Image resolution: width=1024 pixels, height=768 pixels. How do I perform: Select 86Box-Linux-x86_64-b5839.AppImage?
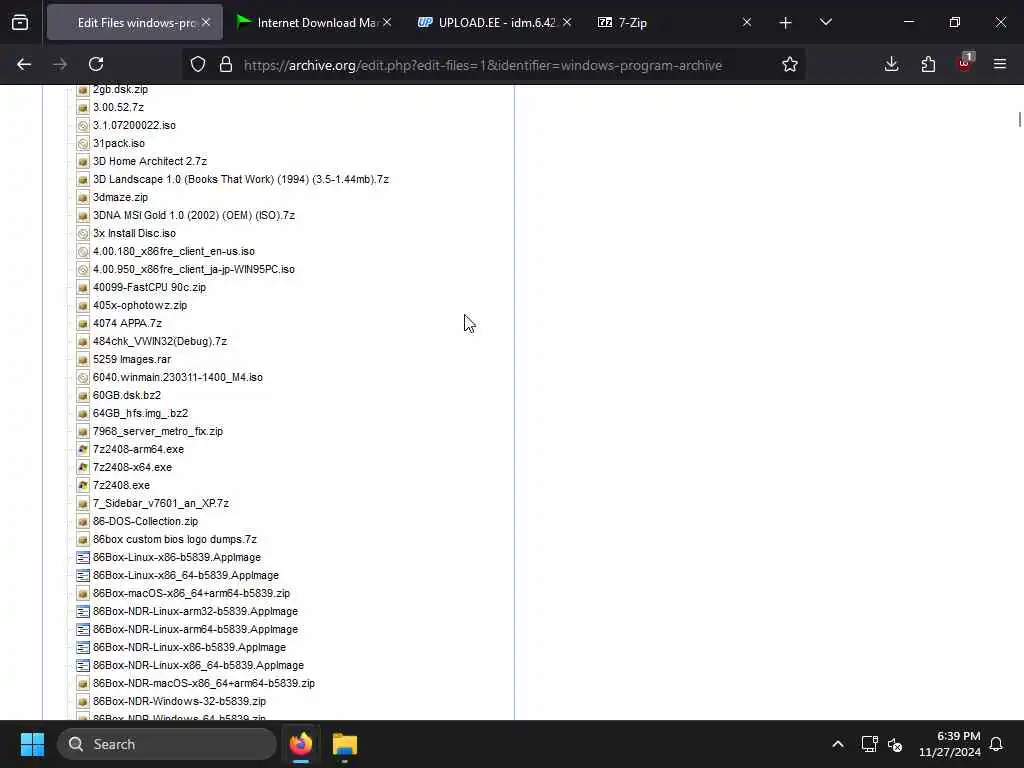tap(185, 575)
